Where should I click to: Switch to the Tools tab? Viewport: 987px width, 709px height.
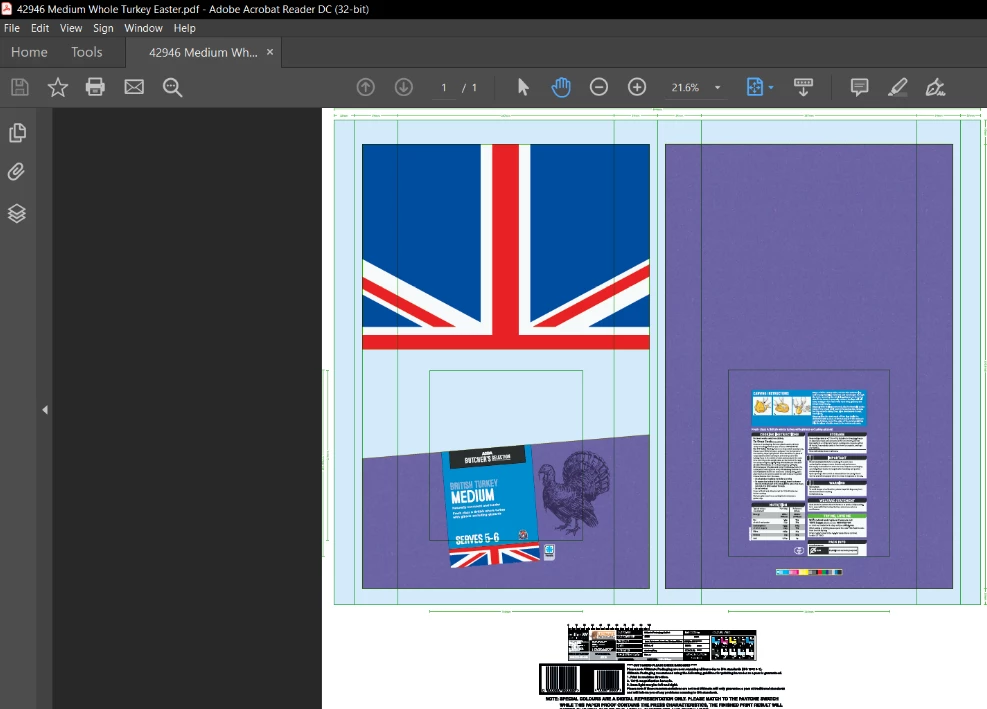coord(86,52)
